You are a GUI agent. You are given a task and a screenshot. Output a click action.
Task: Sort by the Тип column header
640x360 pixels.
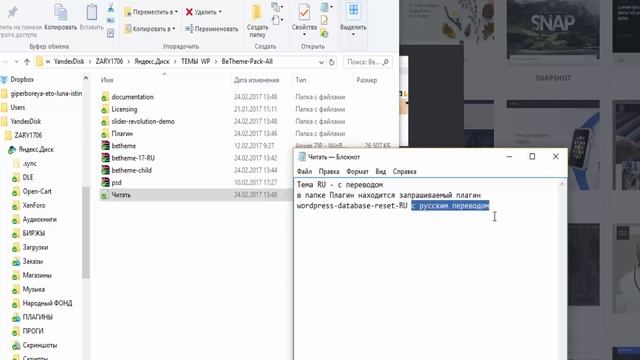click(x=301, y=80)
